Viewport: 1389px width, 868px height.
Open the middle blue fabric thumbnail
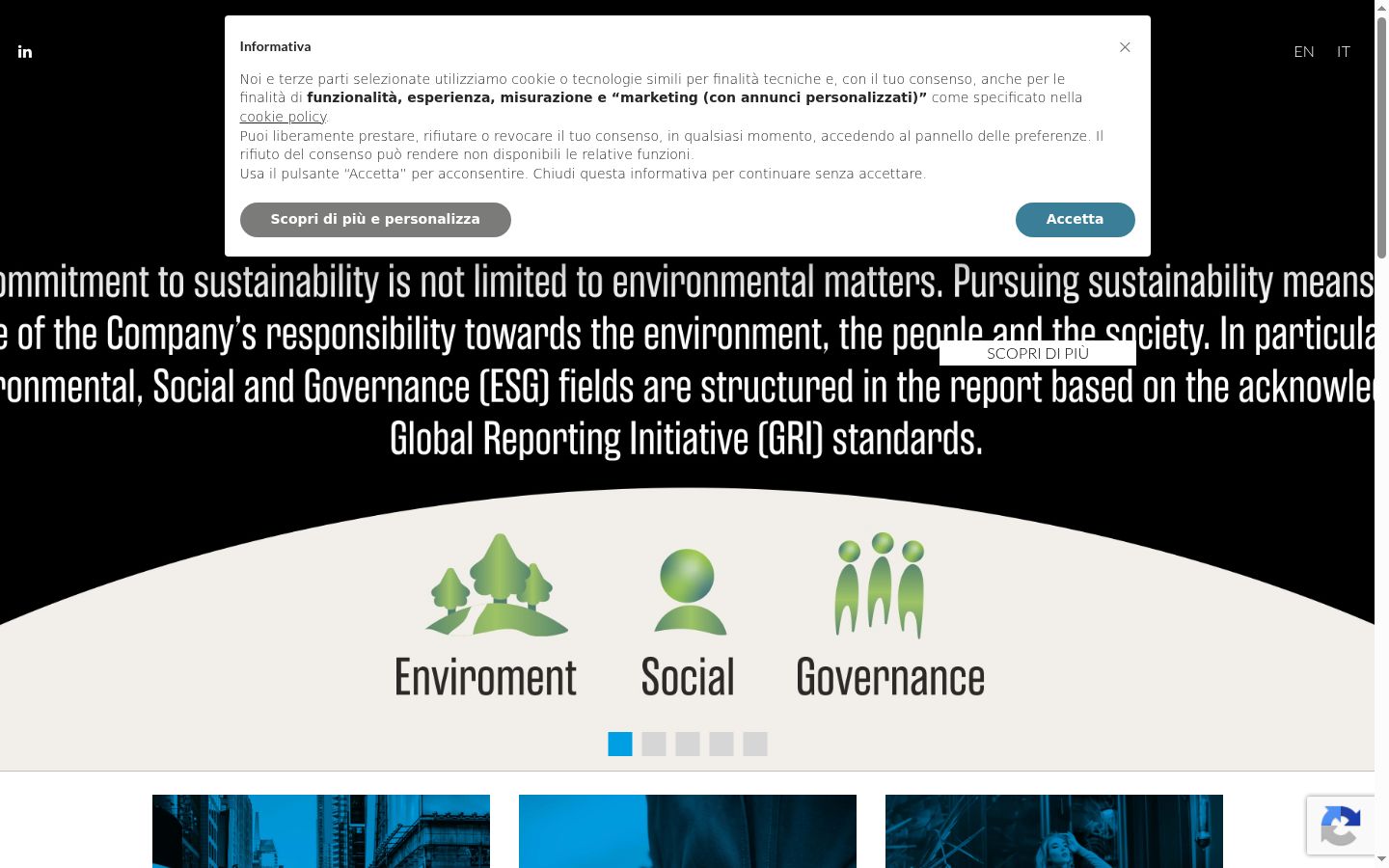point(688,831)
